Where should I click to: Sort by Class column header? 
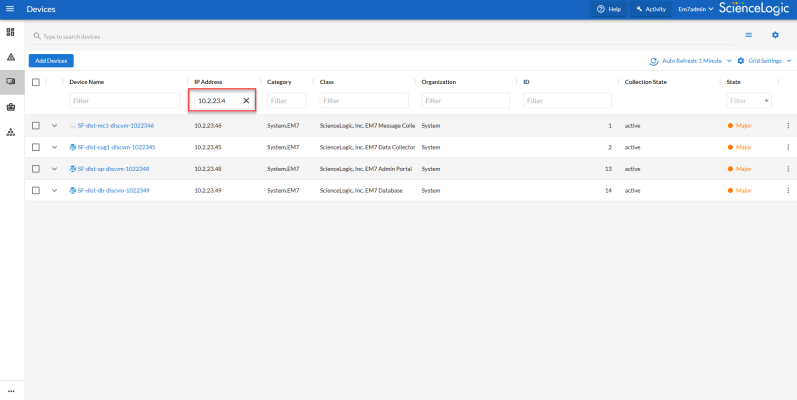pyautogui.click(x=326, y=82)
